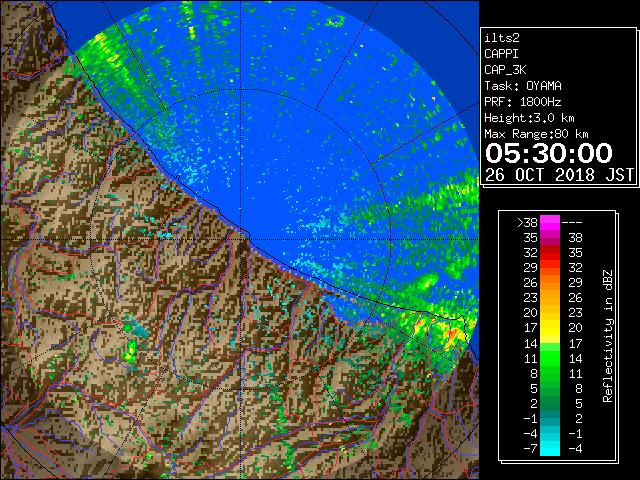Viewport: 640px width, 480px height.
Task: Click Max Range:80 km text
Action: click(x=536, y=134)
